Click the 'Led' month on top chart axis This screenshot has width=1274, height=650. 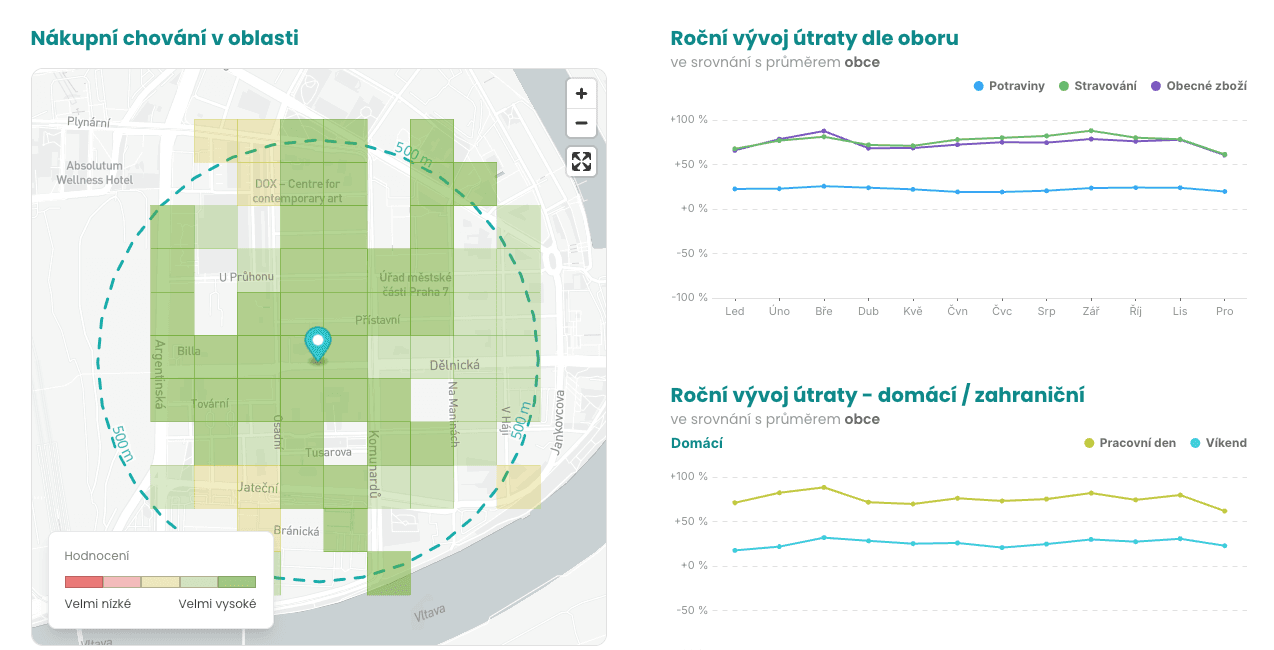(x=735, y=311)
